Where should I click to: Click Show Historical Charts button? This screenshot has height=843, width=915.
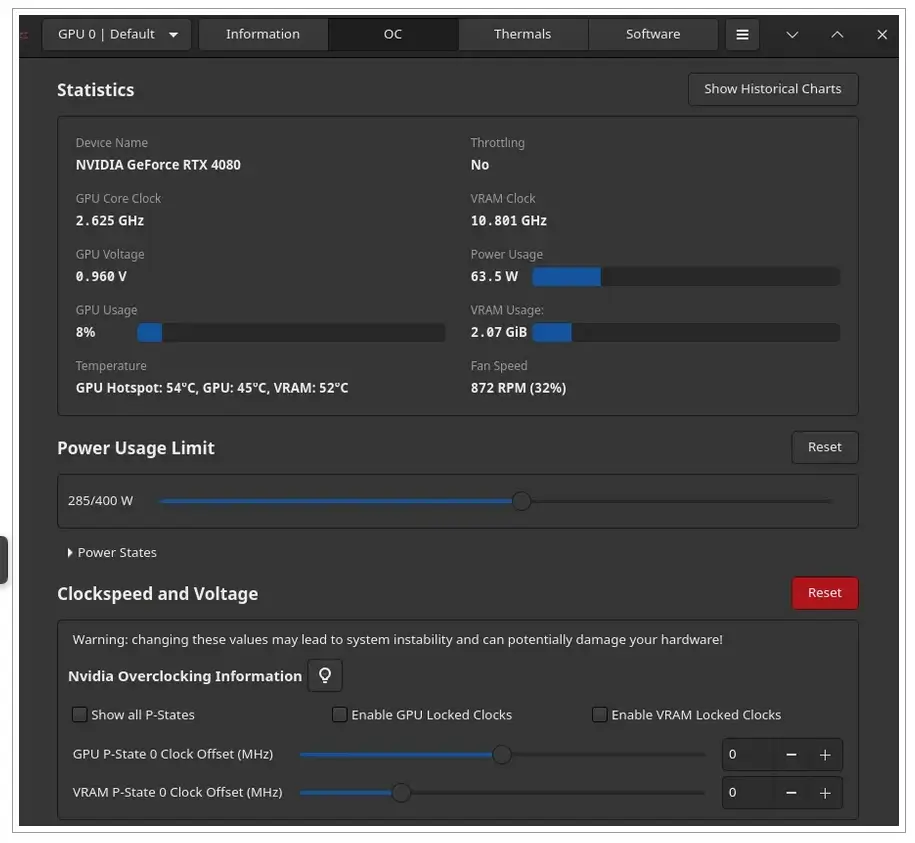pos(772,89)
